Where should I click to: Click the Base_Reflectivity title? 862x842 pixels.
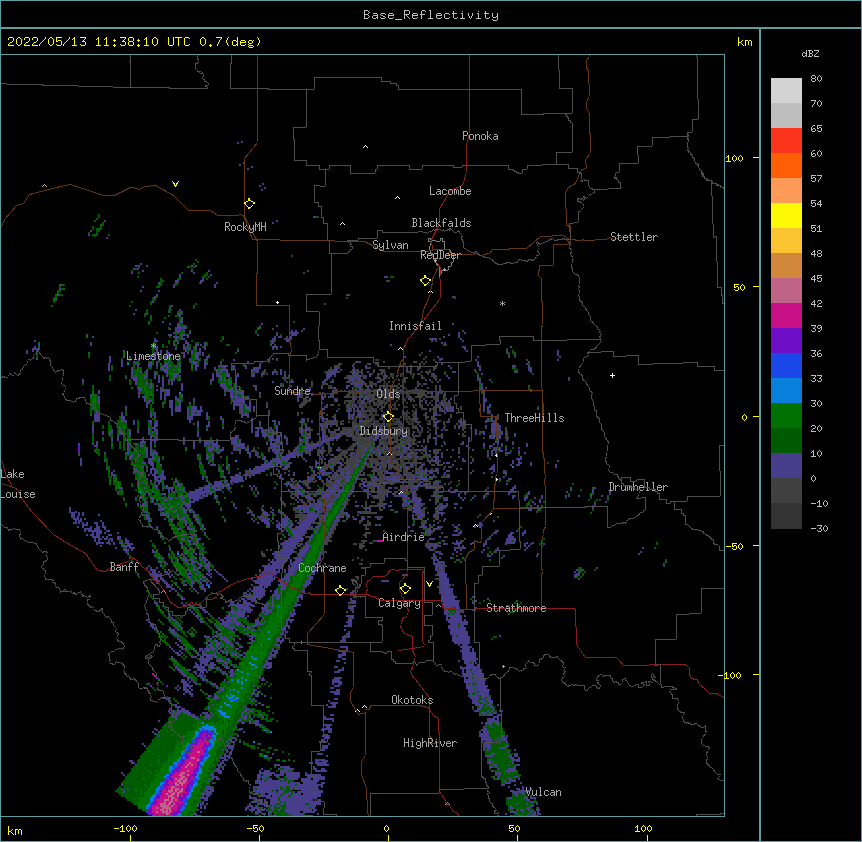431,15
